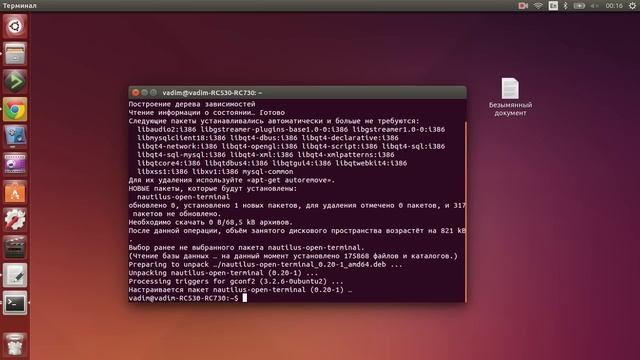Close the terminal window with the red button
640x360 pixels.
[136, 93]
